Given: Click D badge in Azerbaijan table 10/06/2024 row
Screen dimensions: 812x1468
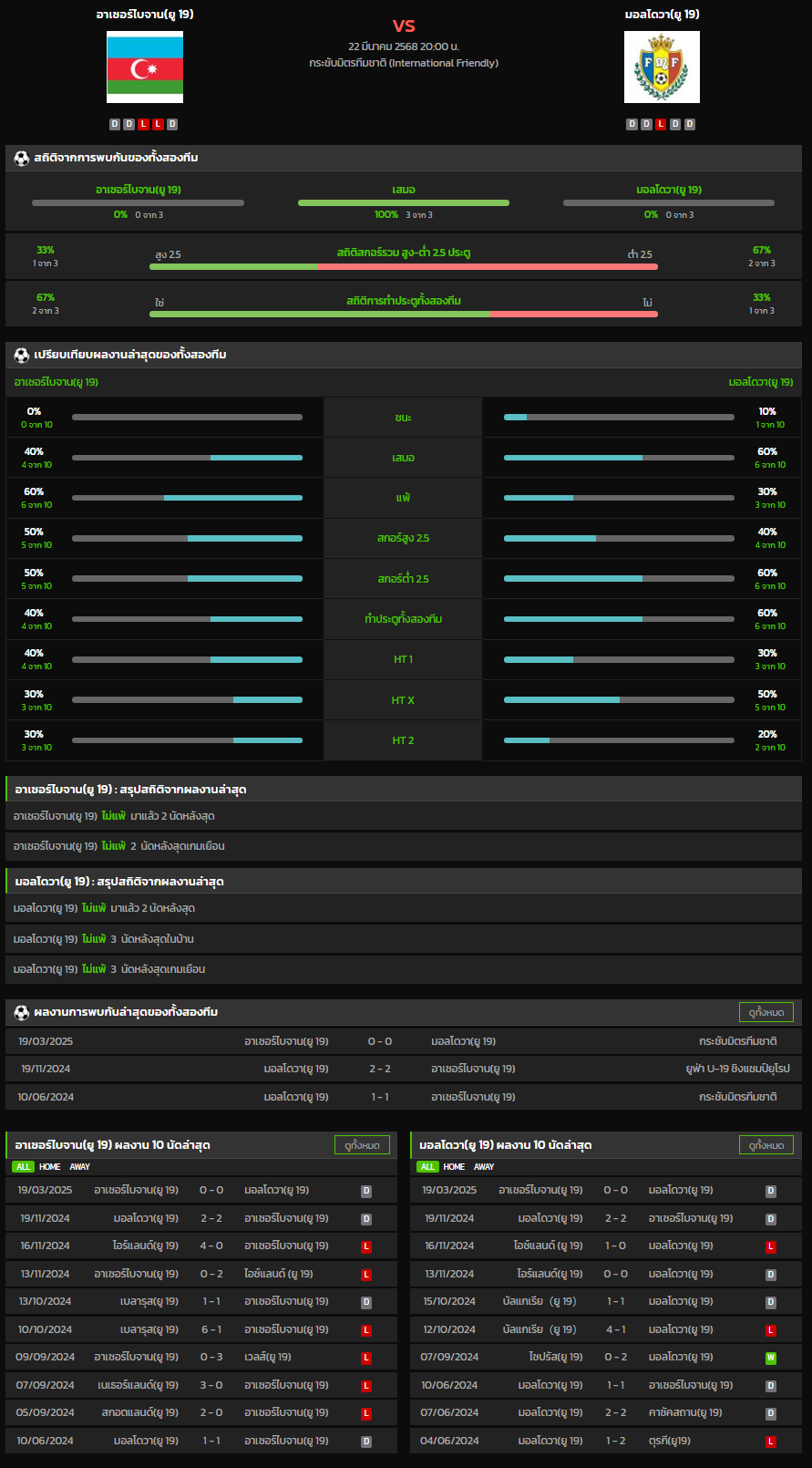Looking at the screenshot, I should pyautogui.click(x=366, y=1442).
